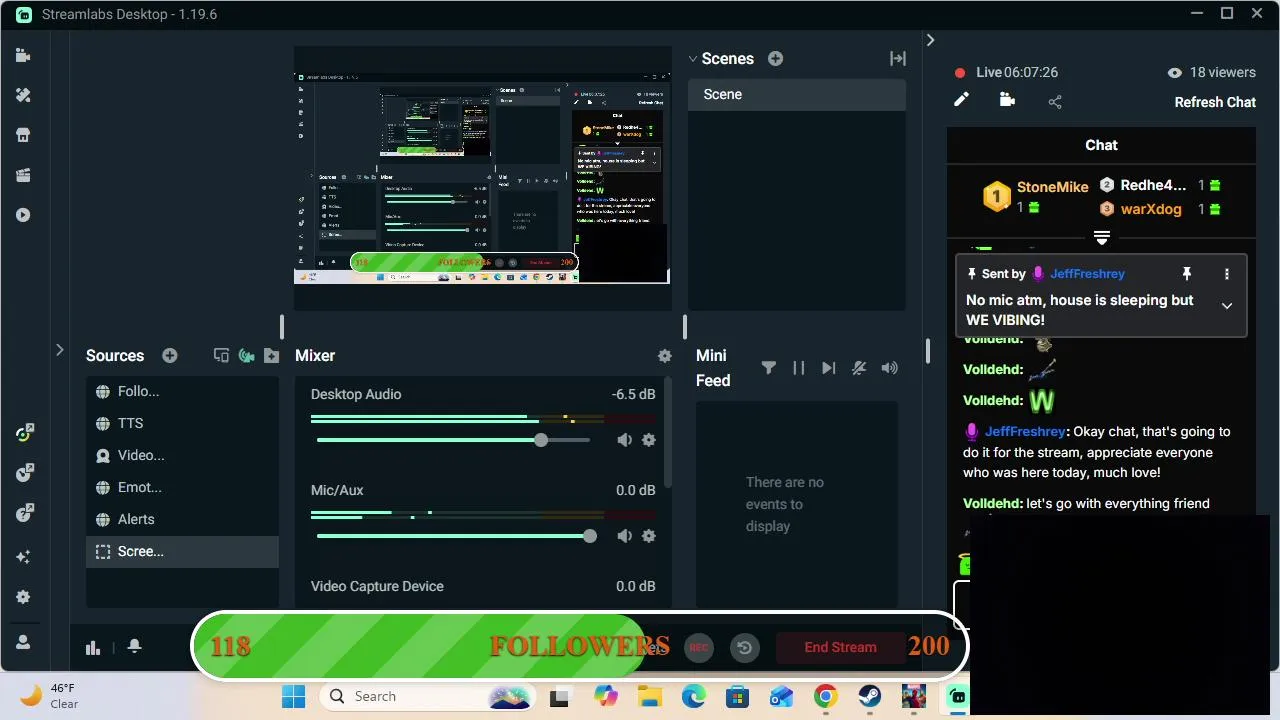The width and height of the screenshot is (1280, 720).
Task: Skip the current alert in the Mini Feed
Action: pos(828,368)
